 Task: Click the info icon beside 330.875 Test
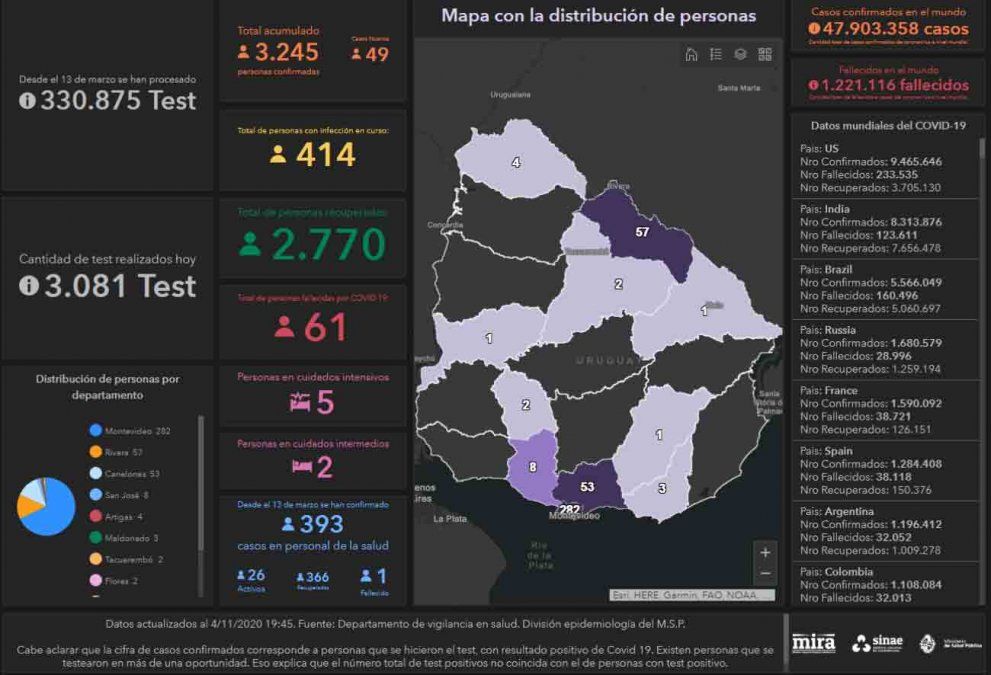click(x=27, y=101)
